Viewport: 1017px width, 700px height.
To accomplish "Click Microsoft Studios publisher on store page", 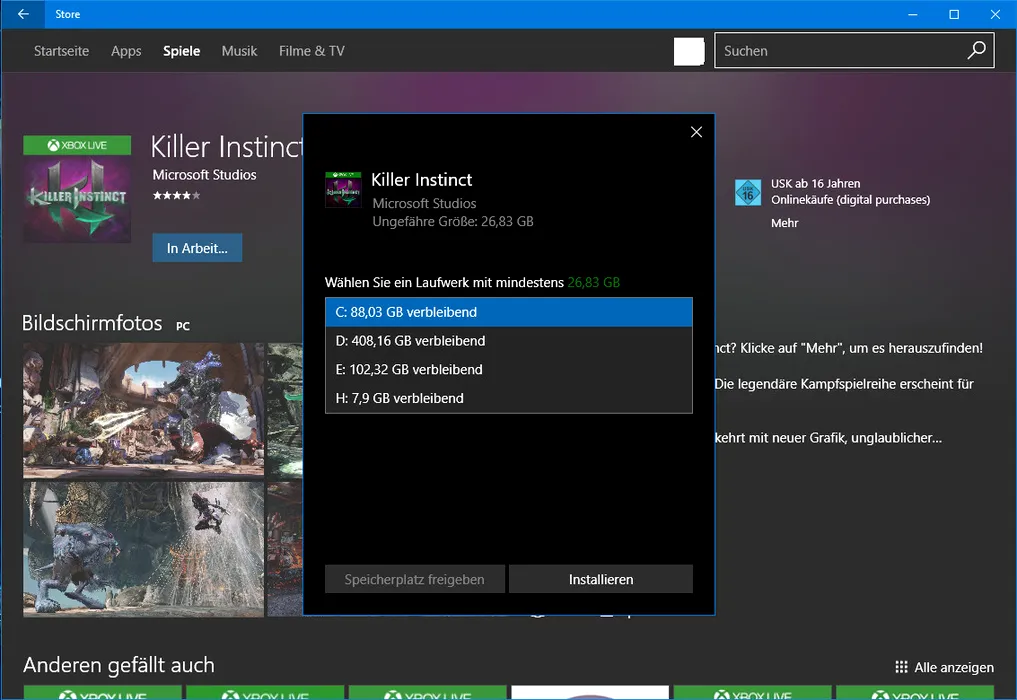I will click(204, 175).
